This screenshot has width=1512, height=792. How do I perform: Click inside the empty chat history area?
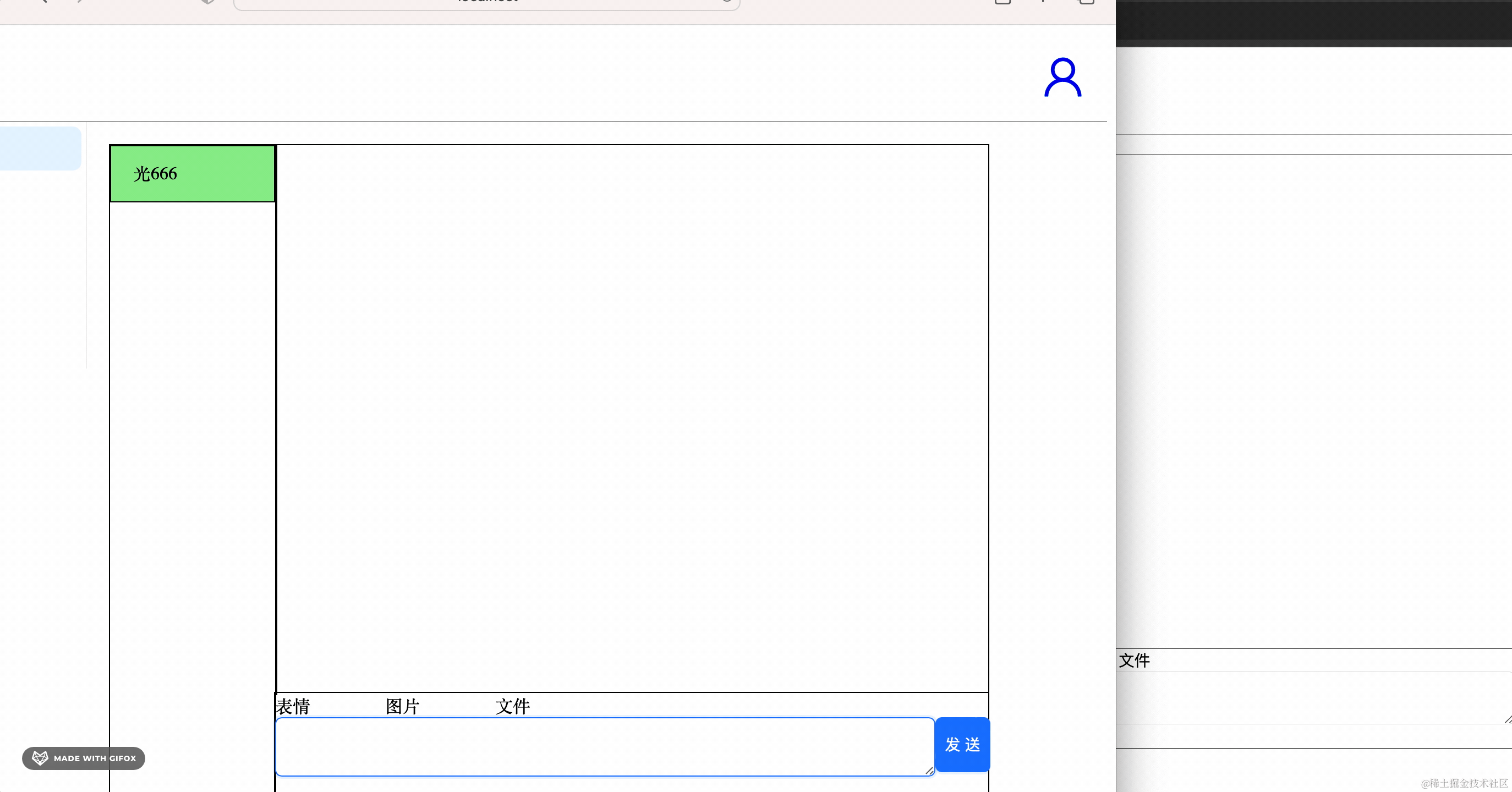click(x=632, y=417)
